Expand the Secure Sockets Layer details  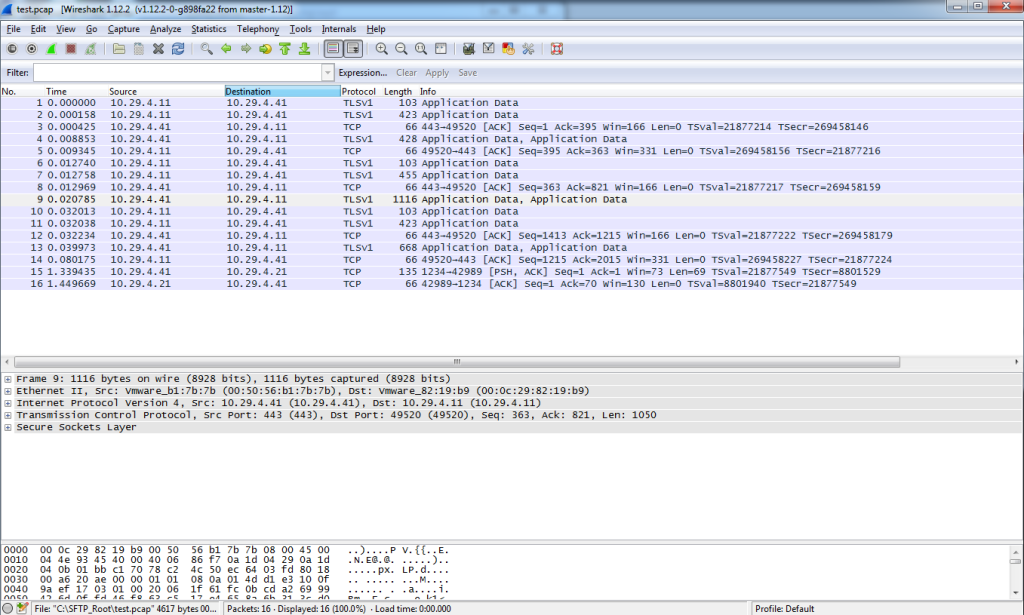click(x=8, y=427)
